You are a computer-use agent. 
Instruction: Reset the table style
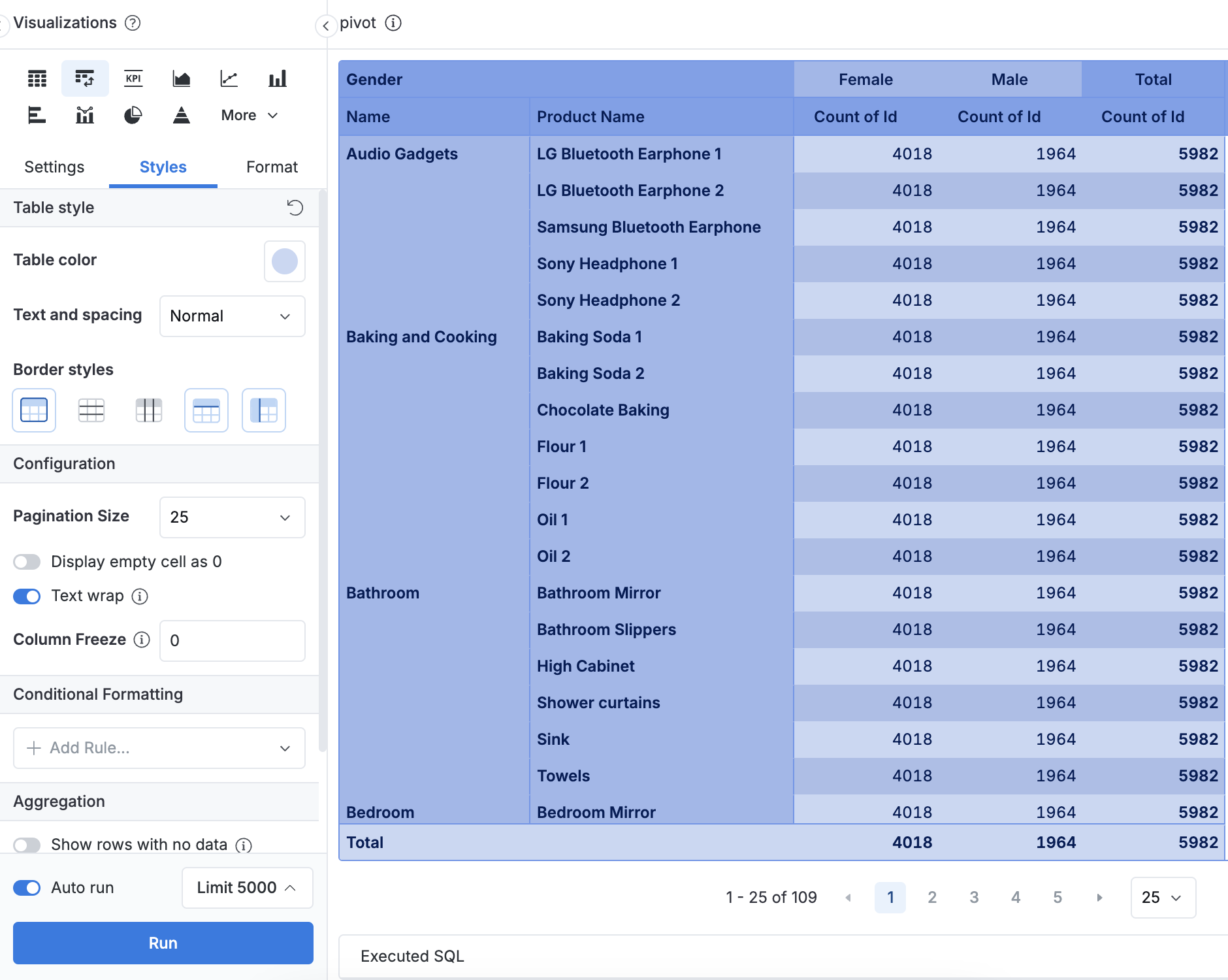pos(295,208)
